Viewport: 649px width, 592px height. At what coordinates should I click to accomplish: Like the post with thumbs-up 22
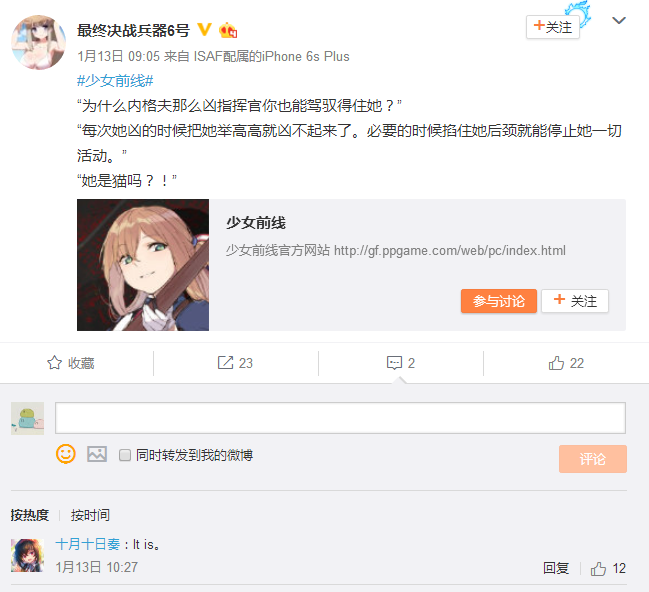[556, 363]
